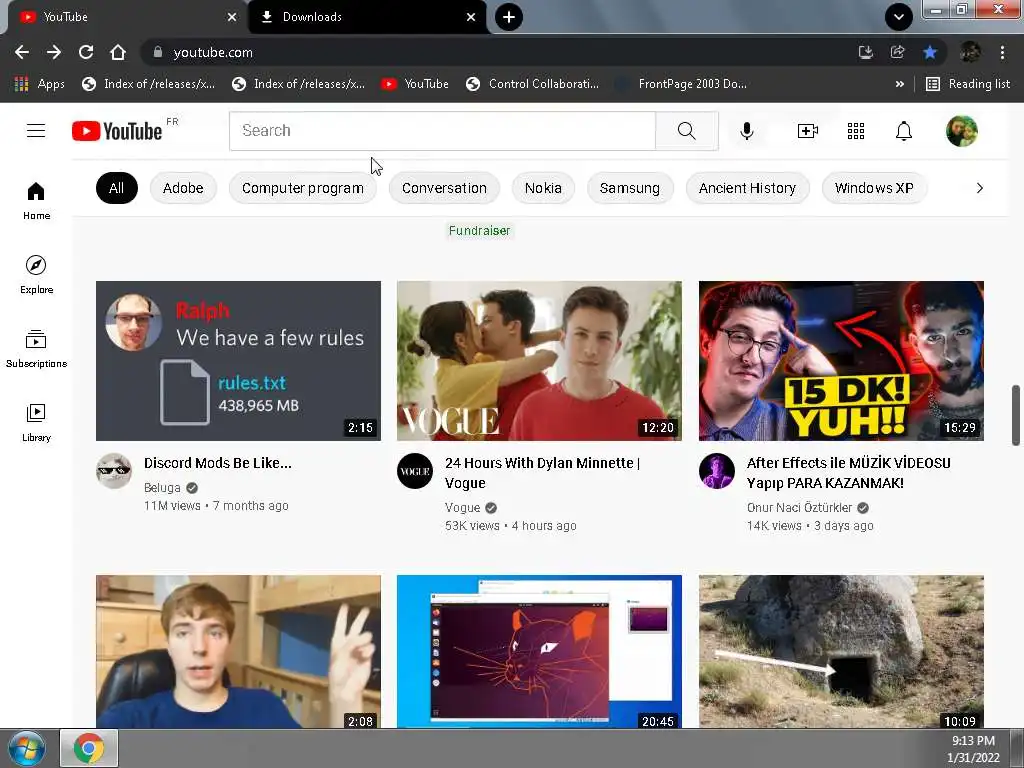This screenshot has width=1024, height=768.
Task: Open the YouTube account avatar menu
Action: [x=961, y=131]
